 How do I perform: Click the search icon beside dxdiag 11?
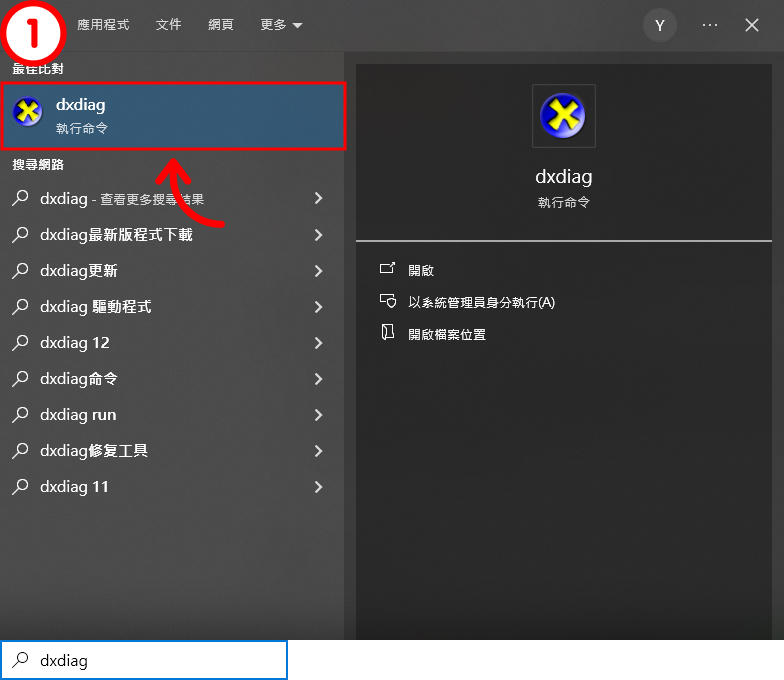coord(20,486)
